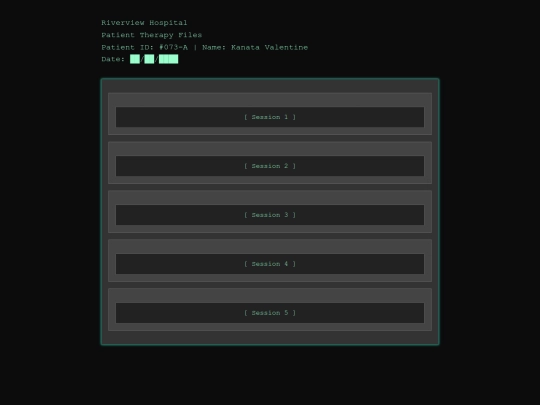Open the Session 5 file
The width and height of the screenshot is (540, 405).
[270, 313]
